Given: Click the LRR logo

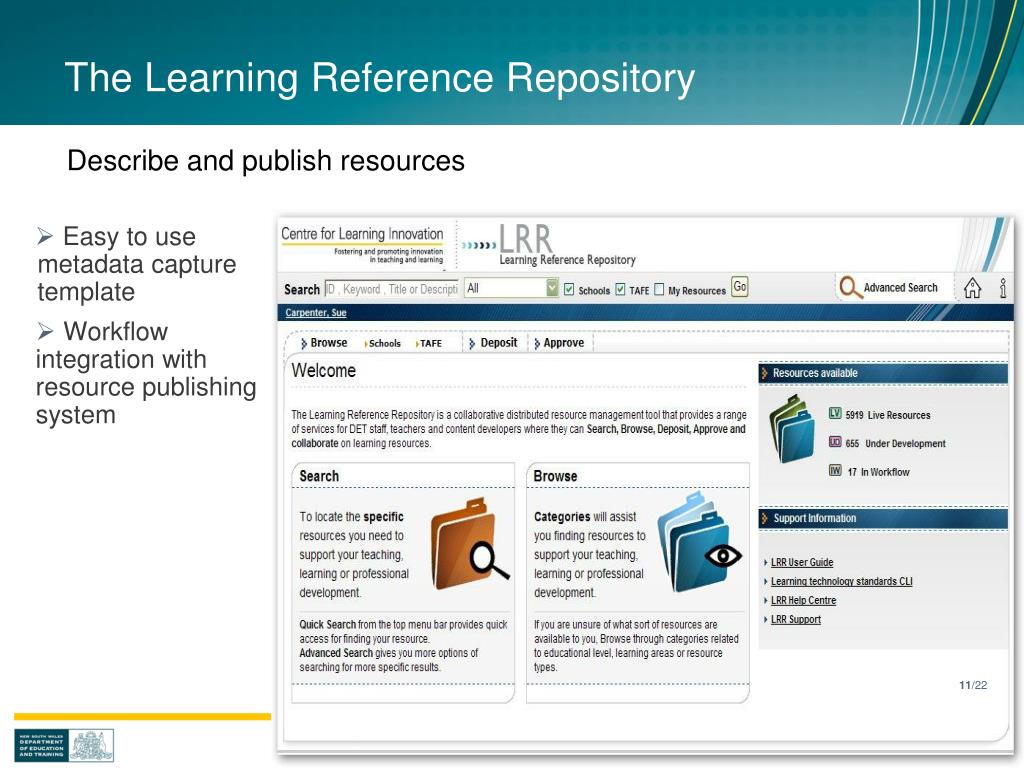Looking at the screenshot, I should click(x=549, y=245).
